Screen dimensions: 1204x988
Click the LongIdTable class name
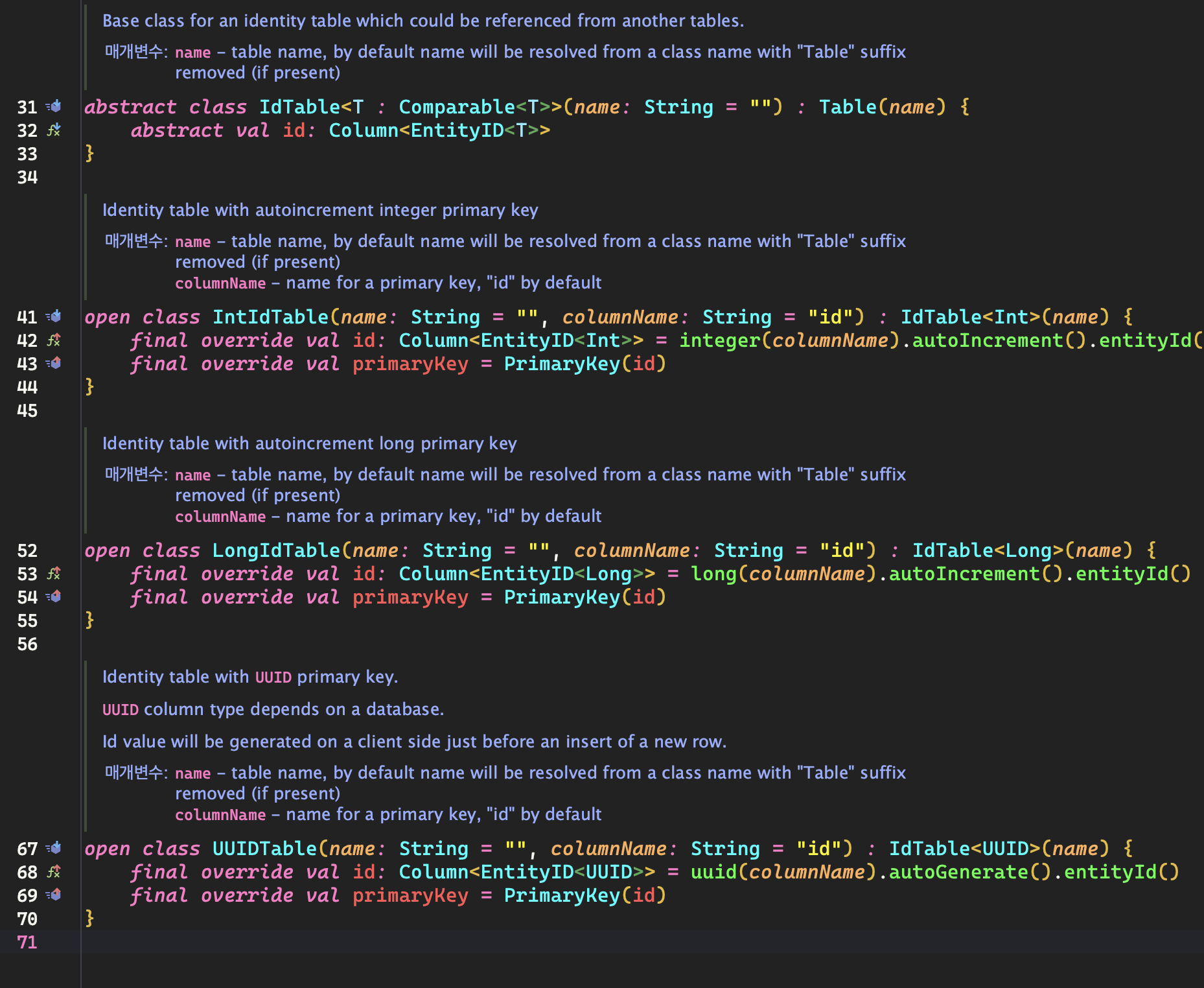click(x=276, y=550)
